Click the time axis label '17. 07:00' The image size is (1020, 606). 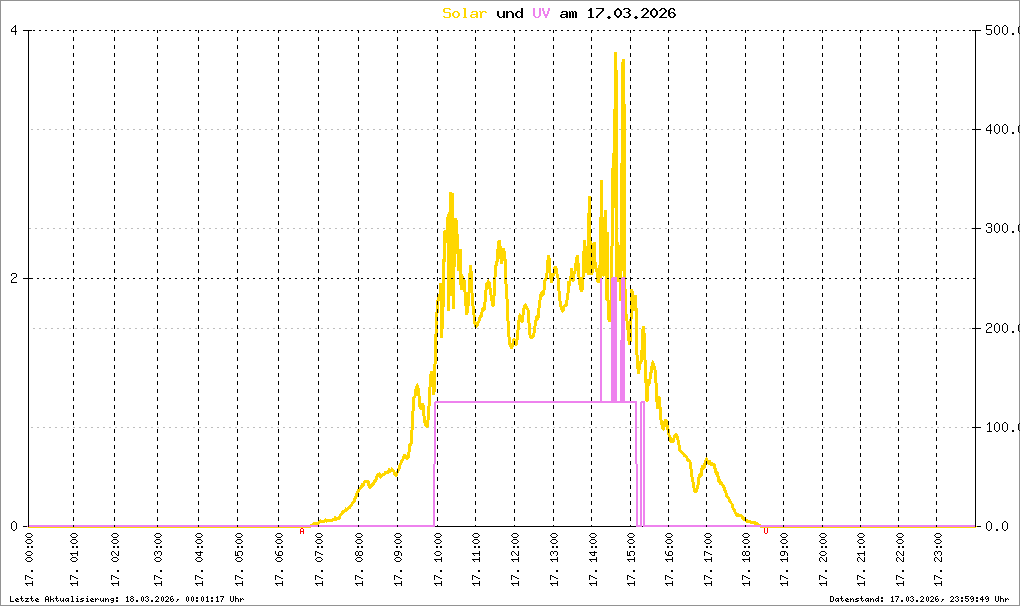319,559
